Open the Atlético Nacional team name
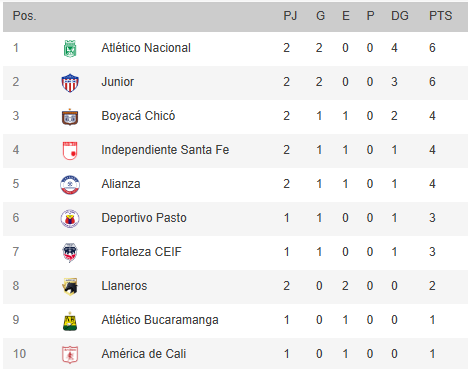Screen dimensions: 468x369 (146, 48)
